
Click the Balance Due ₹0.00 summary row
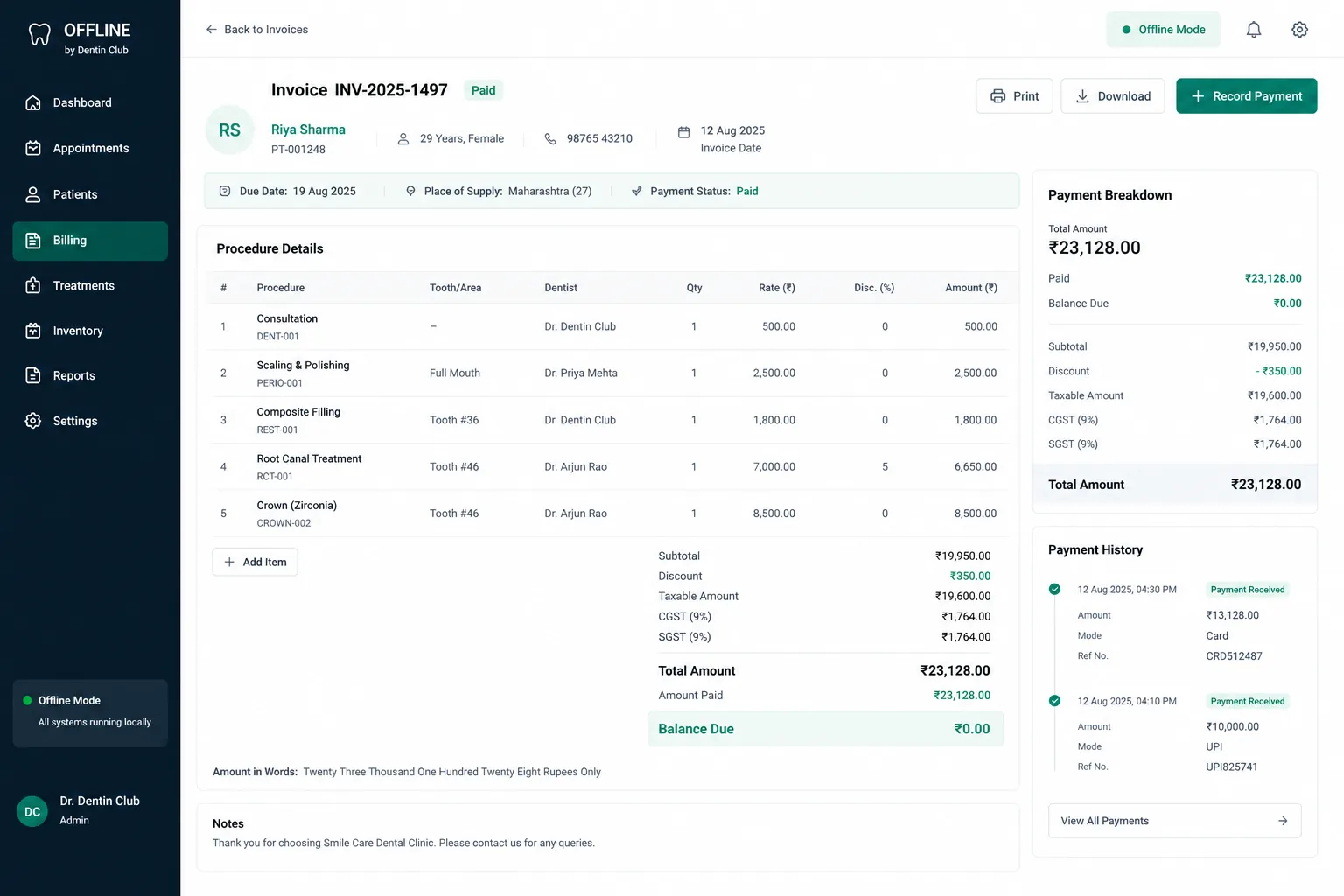point(825,729)
